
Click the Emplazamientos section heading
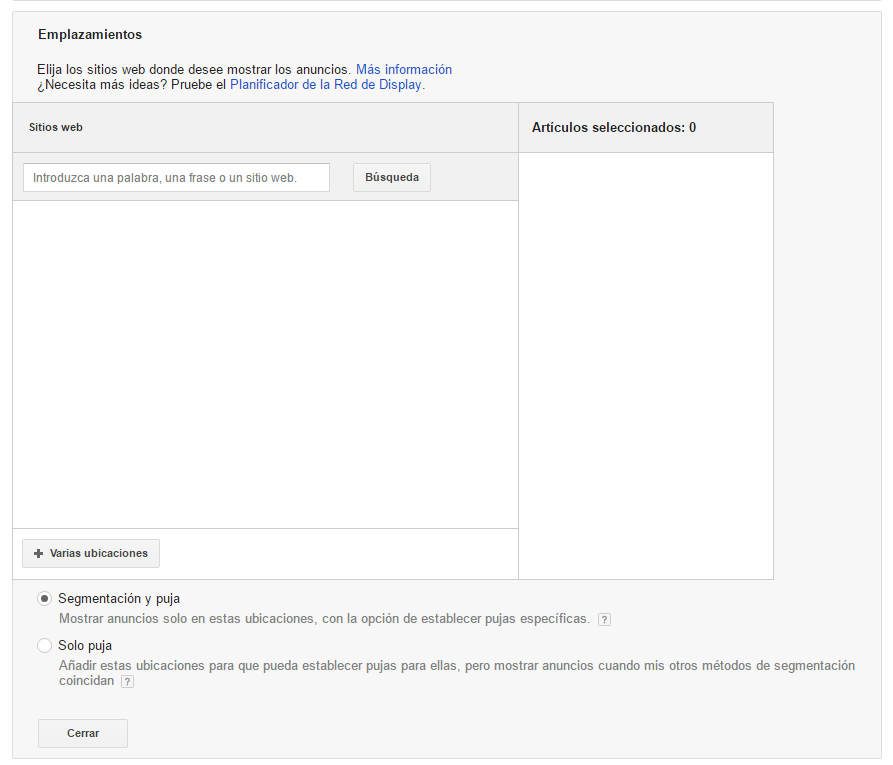(90, 35)
